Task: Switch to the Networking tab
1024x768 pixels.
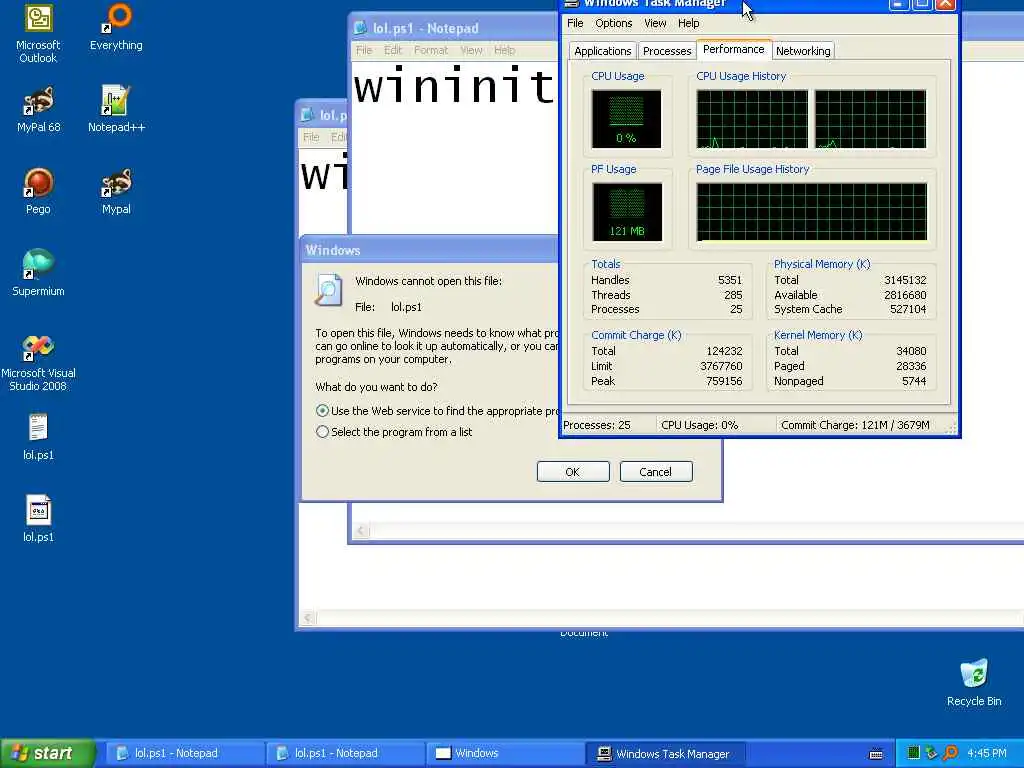Action: click(x=803, y=51)
